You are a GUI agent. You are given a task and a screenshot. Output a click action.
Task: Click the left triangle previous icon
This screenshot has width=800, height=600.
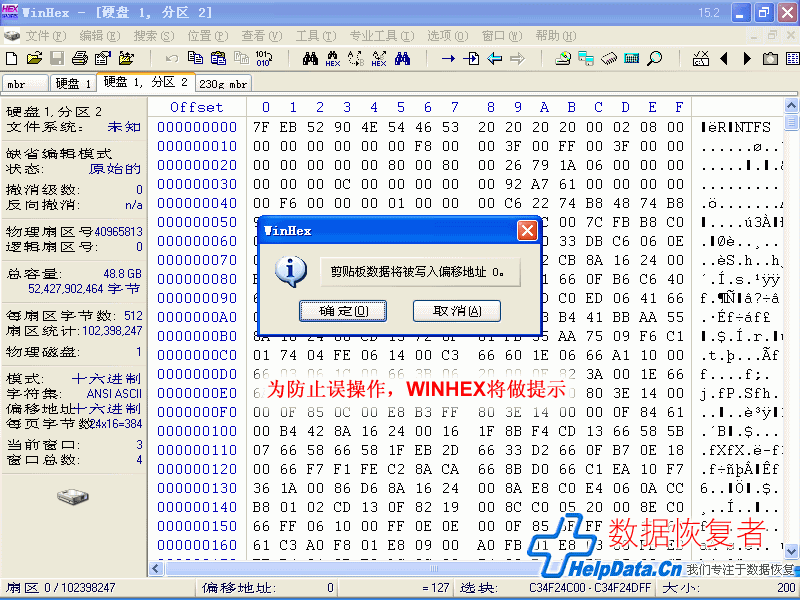pos(724,59)
